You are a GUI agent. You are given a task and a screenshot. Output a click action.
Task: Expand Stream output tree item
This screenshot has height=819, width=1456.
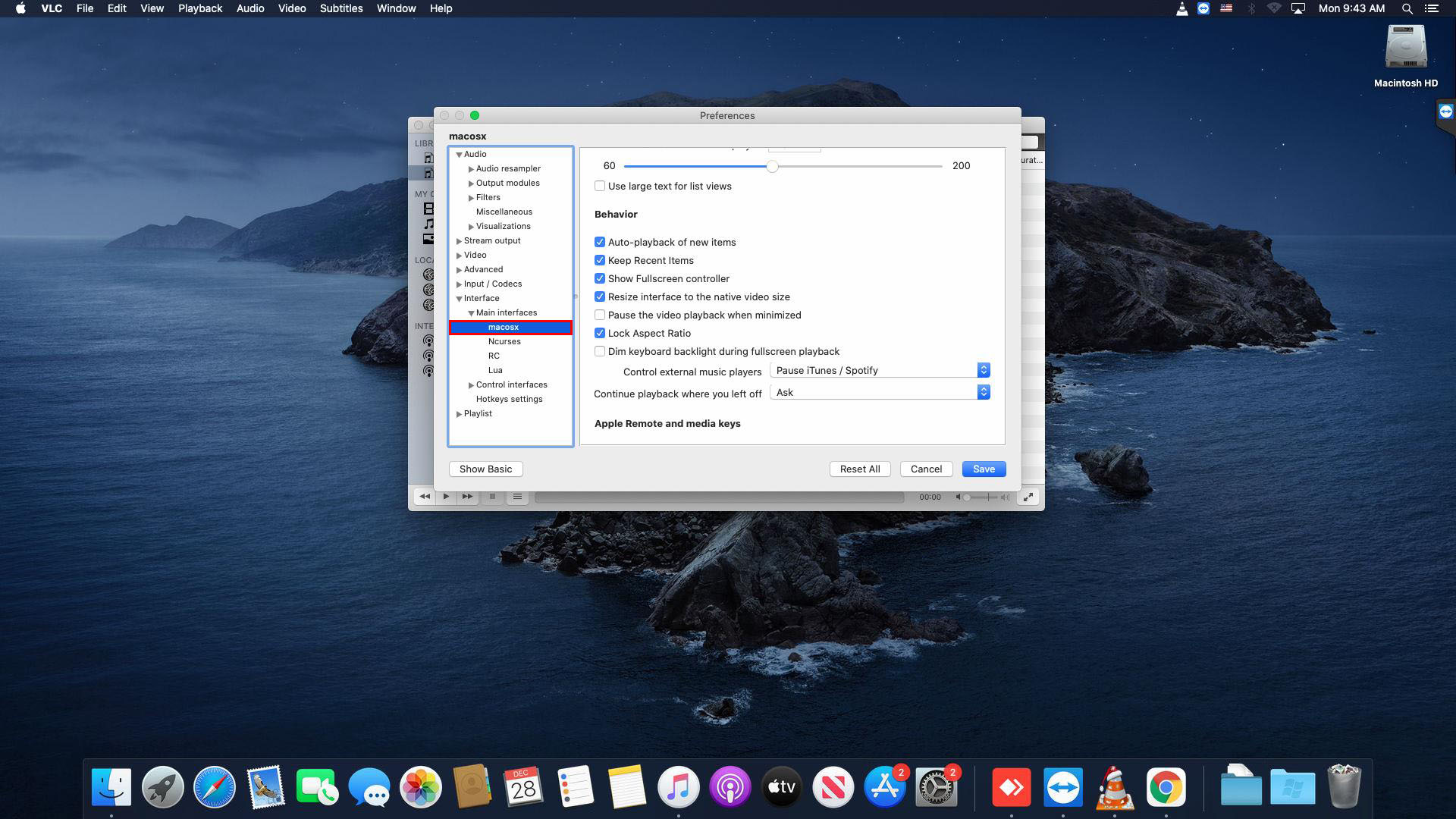459,241
